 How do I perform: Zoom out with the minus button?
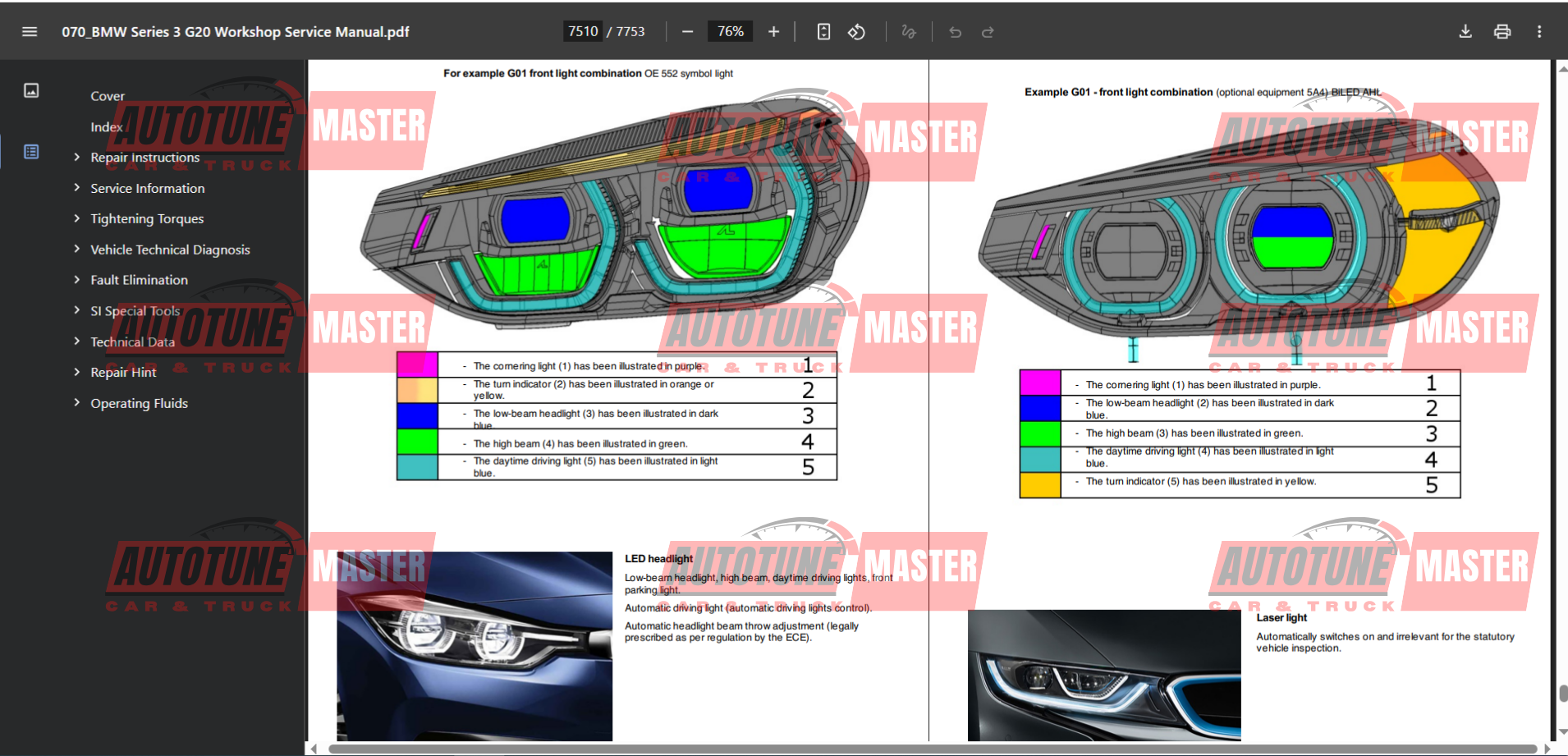tap(687, 31)
